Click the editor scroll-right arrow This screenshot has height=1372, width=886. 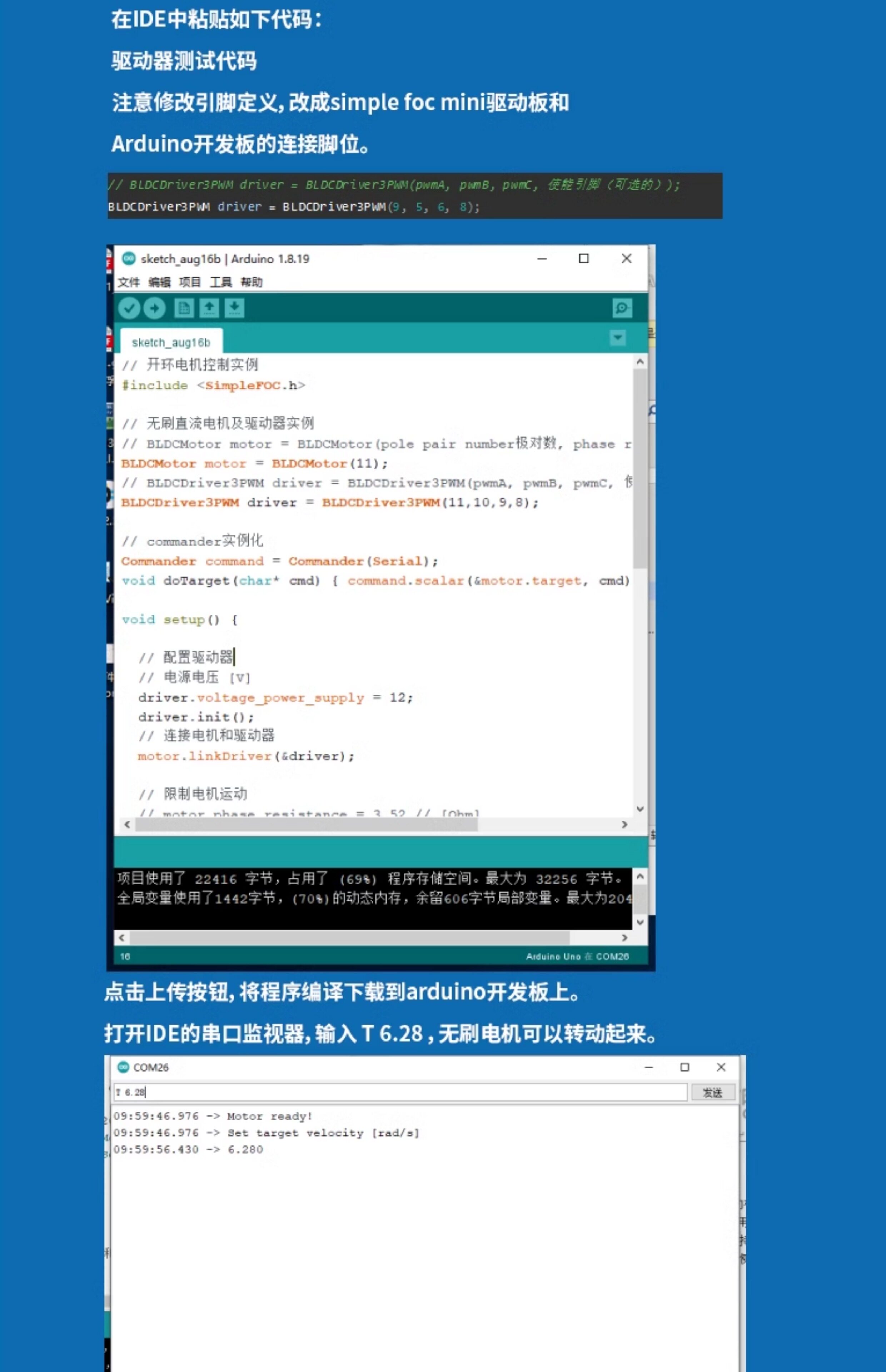625,824
